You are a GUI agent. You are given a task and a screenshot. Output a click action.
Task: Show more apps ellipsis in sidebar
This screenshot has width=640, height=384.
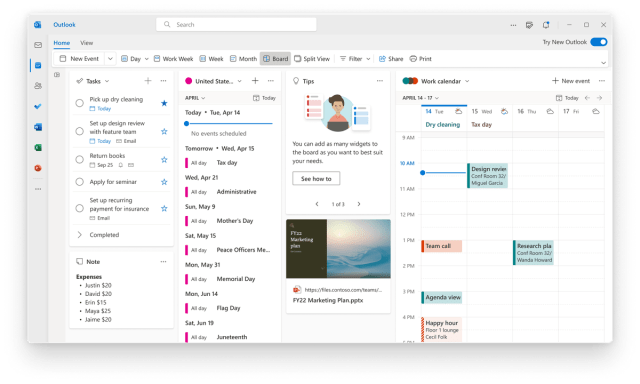pyautogui.click(x=38, y=189)
